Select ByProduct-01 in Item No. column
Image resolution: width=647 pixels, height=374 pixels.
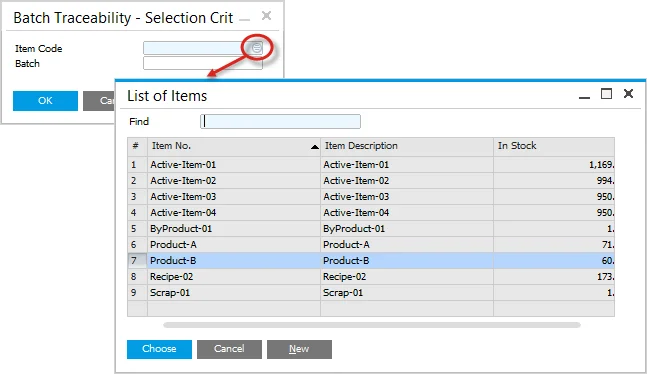tap(234, 229)
